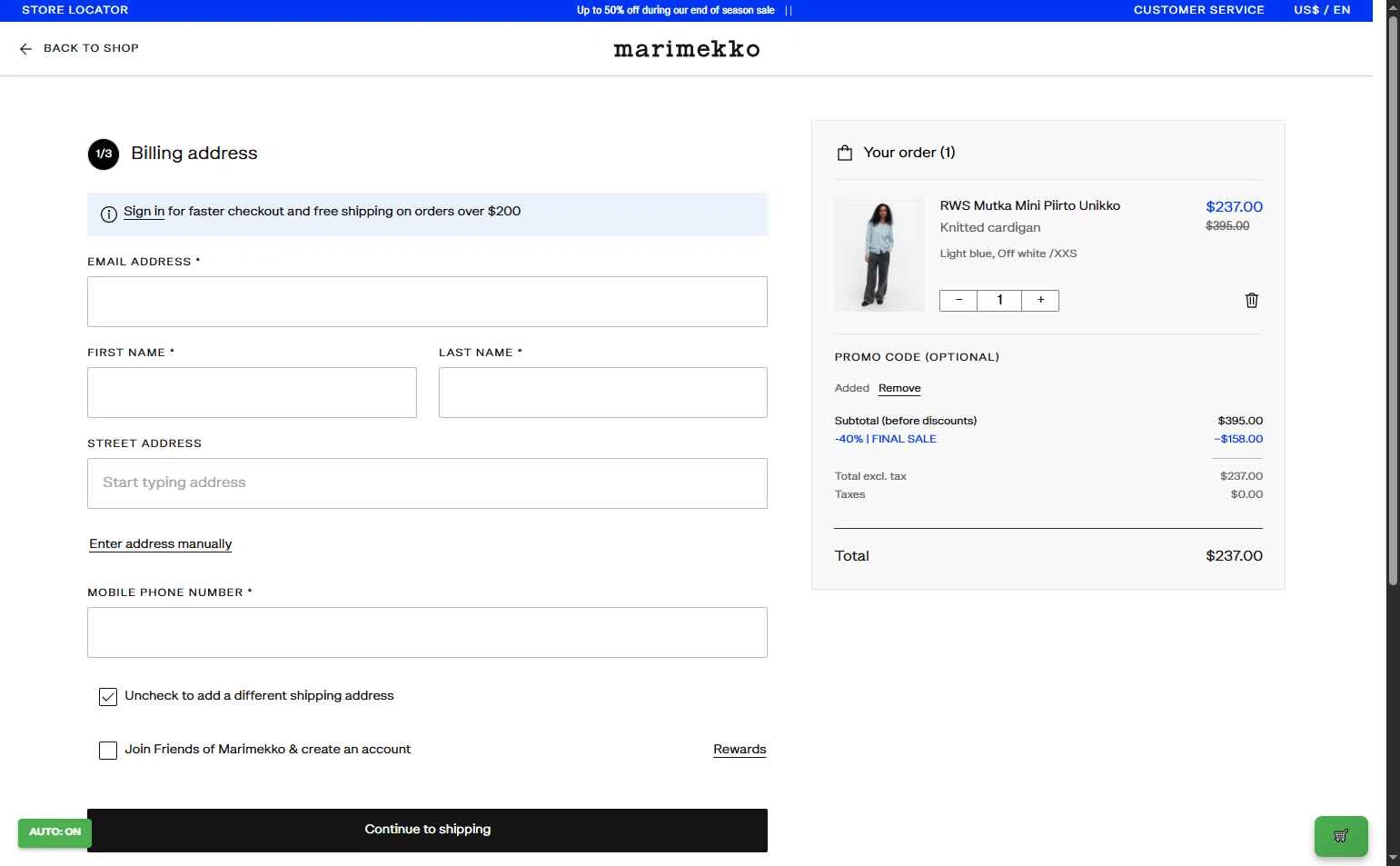Click the -40% | FINAL SALE discount label
Screen dimensions: 1400x866
coord(885,439)
